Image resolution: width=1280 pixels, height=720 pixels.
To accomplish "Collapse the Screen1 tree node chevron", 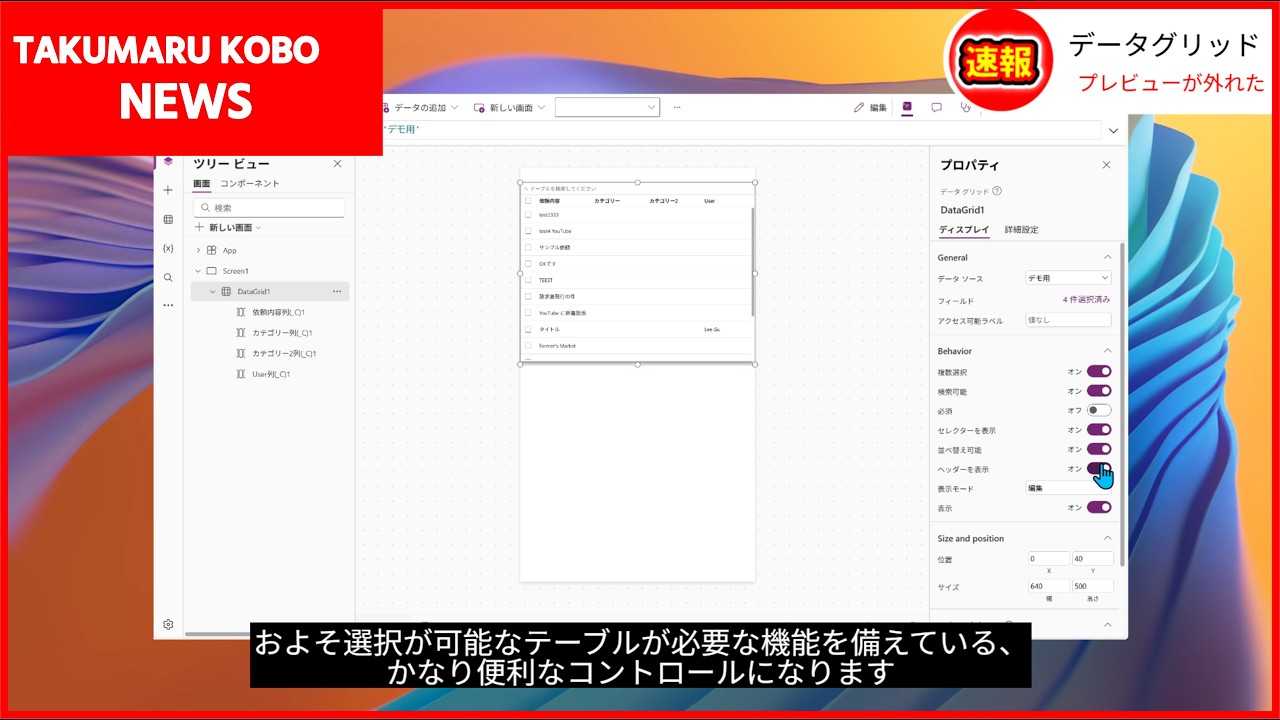I will [x=198, y=271].
